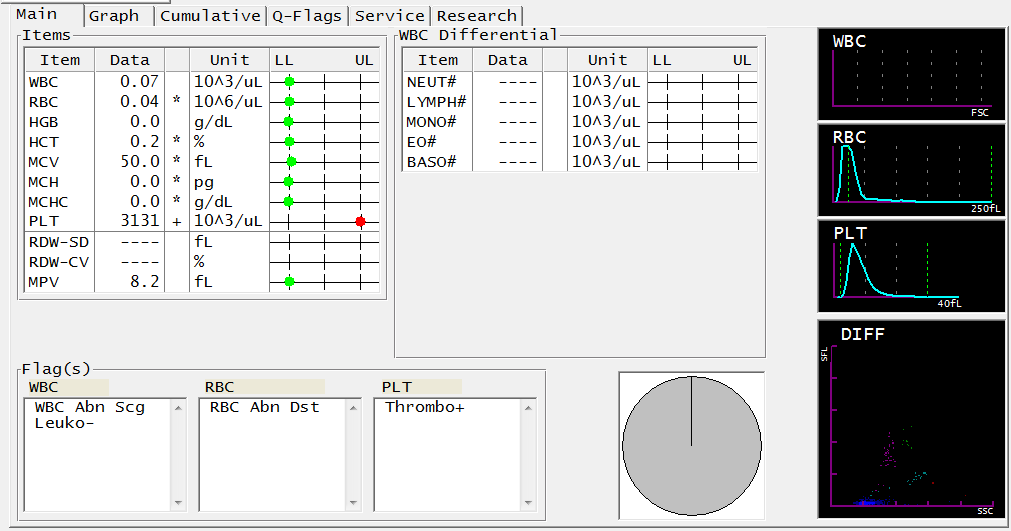Click down arrow in PLT flags scrollbar
This screenshot has height=531, width=1011.
pyautogui.click(x=528, y=503)
